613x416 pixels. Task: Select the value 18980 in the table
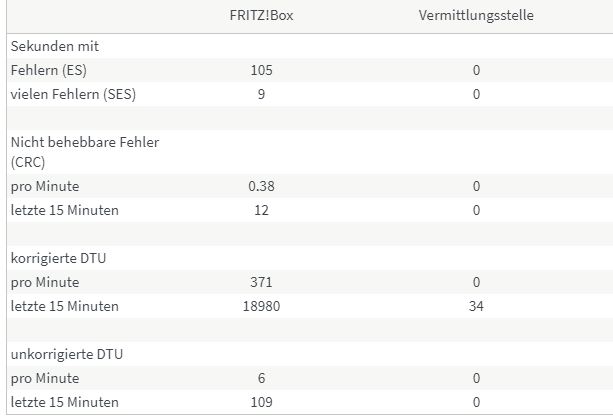[x=261, y=306]
